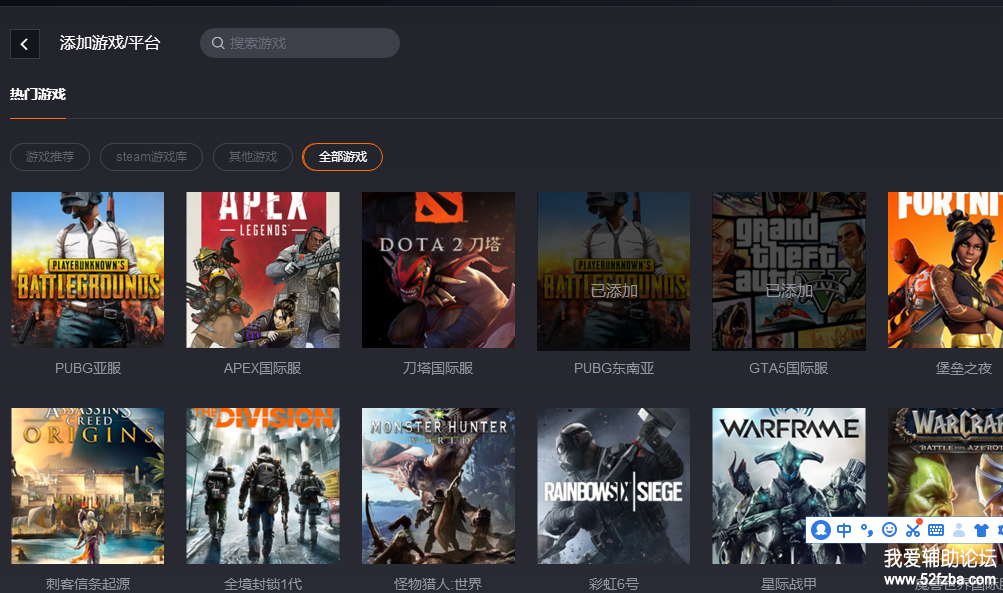Viewport: 1003px width, 593px height.
Task: Open the Assassin's Creed Origins cover
Action: click(x=88, y=486)
